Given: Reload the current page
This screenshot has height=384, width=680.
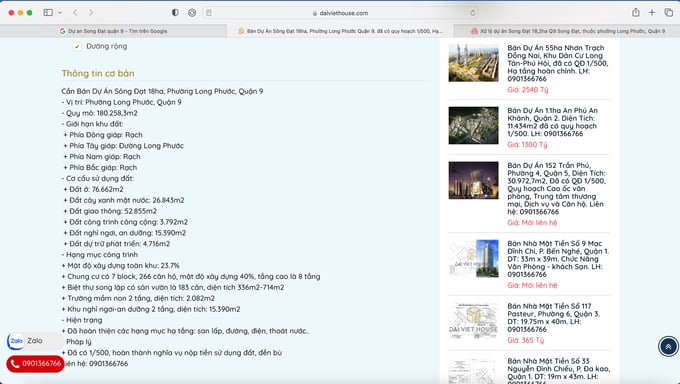Looking at the screenshot, I should click(x=473, y=13).
